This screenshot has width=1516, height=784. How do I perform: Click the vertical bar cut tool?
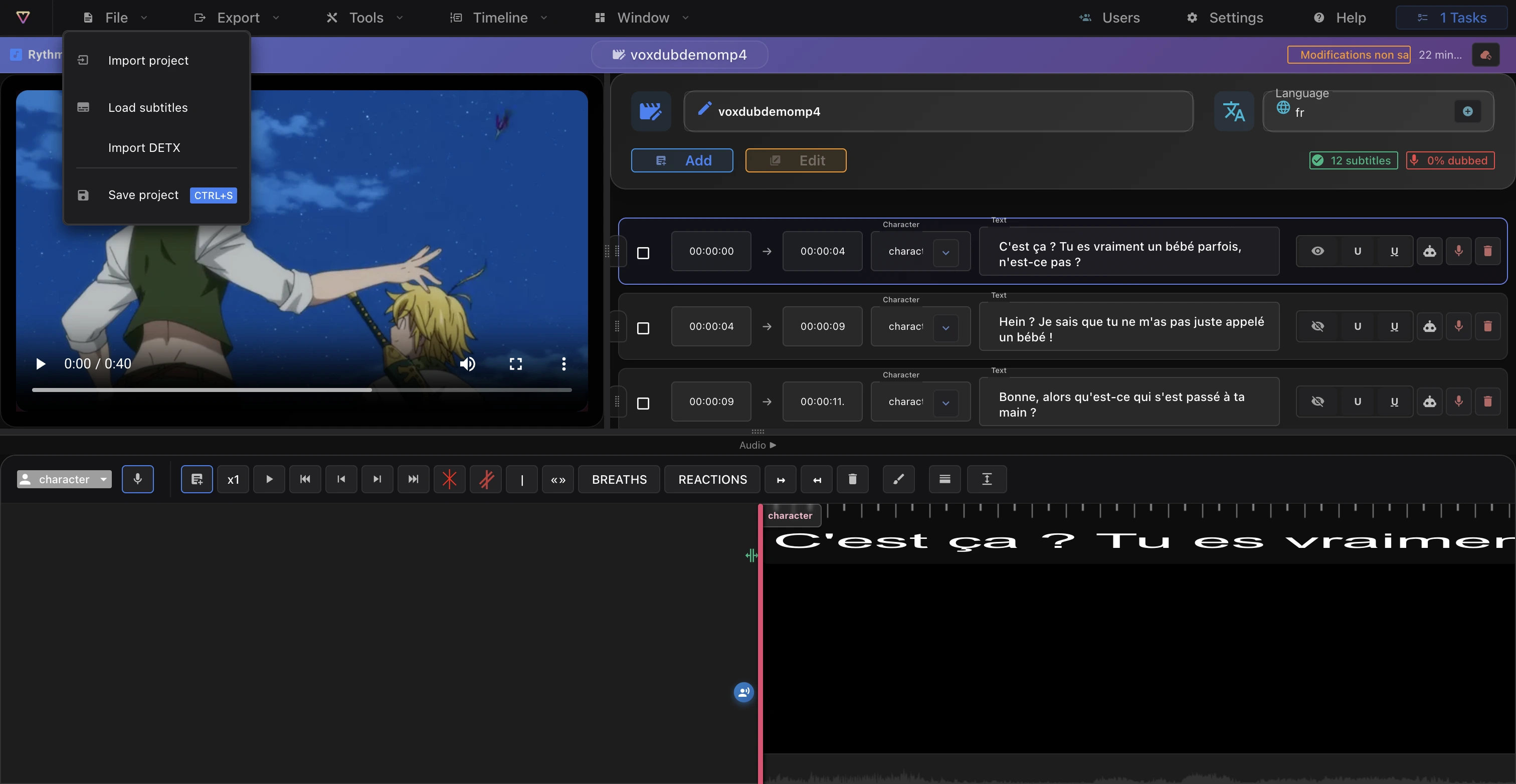522,479
